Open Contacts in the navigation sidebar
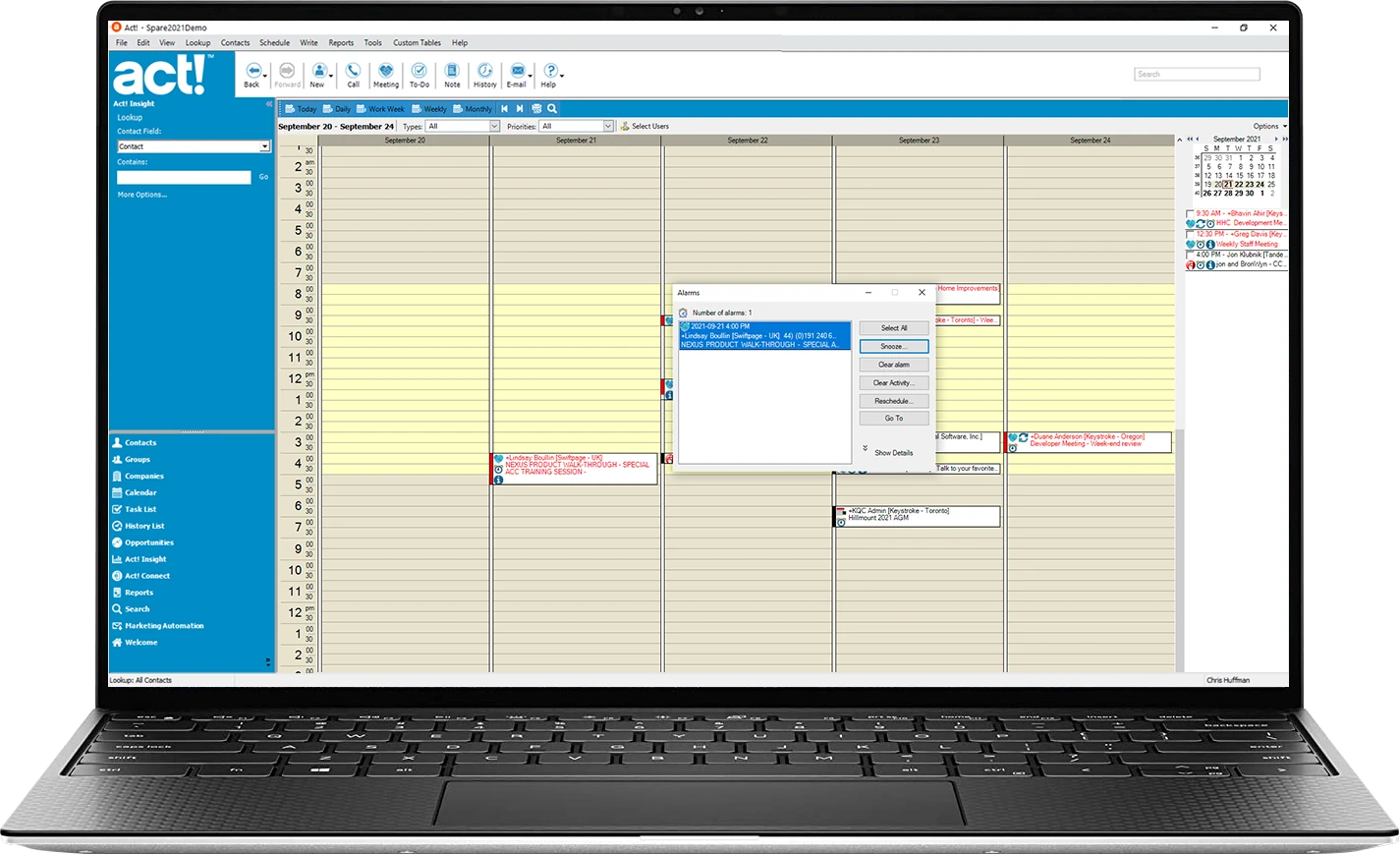The image size is (1400, 854). (x=135, y=443)
